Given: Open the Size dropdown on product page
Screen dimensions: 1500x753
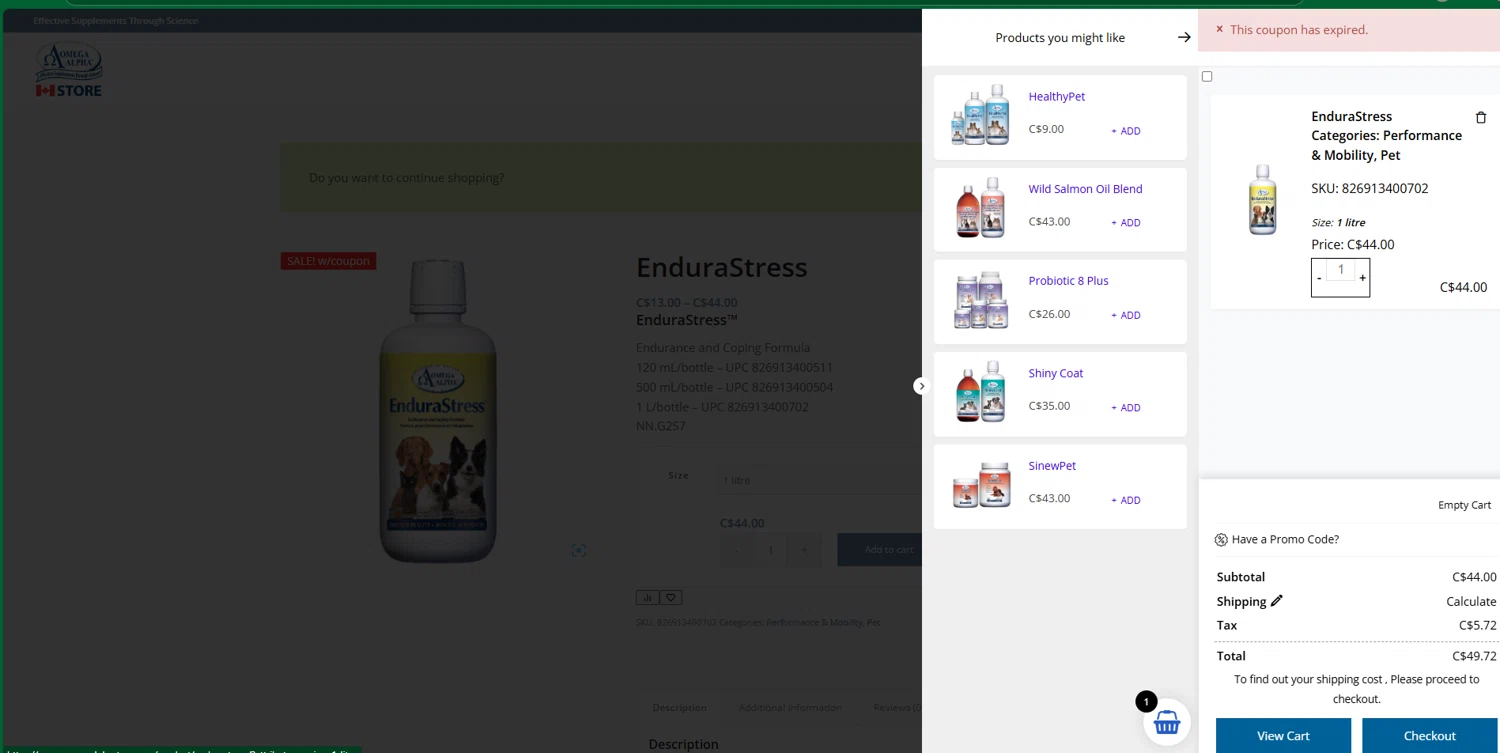Looking at the screenshot, I should click(820, 480).
